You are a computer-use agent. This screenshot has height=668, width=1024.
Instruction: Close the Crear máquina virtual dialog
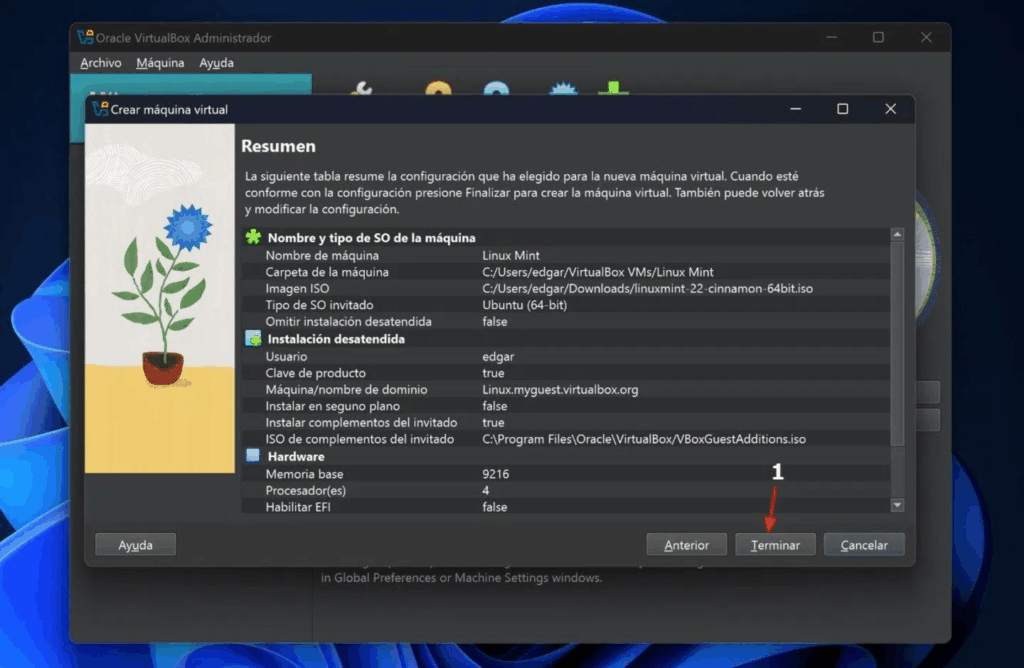point(890,109)
